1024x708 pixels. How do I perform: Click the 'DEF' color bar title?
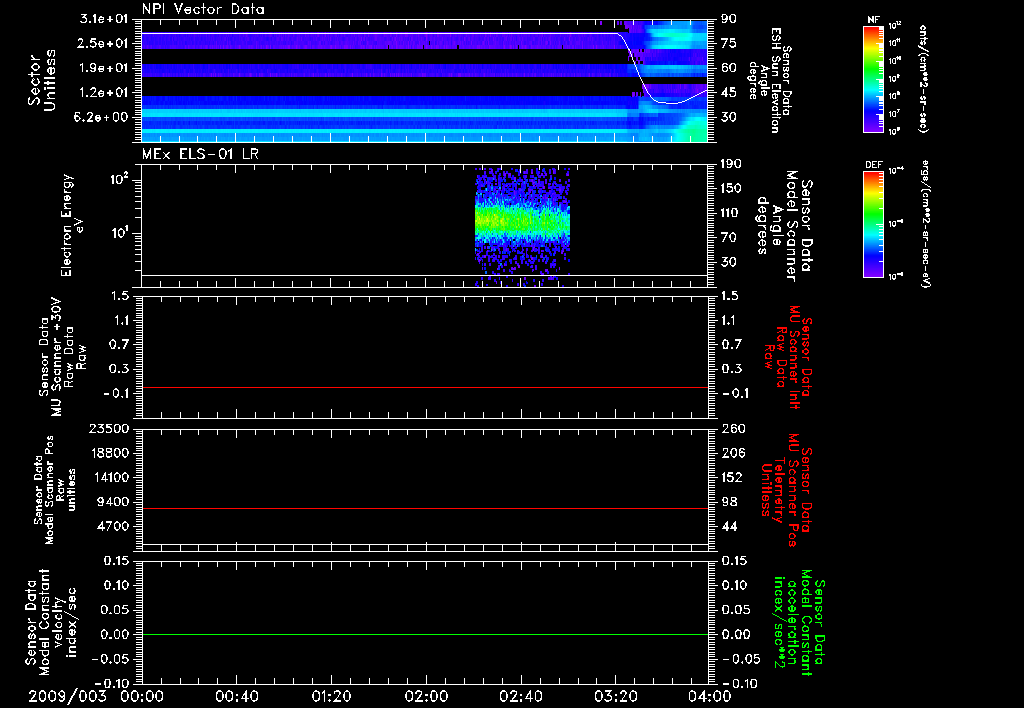coord(874,165)
